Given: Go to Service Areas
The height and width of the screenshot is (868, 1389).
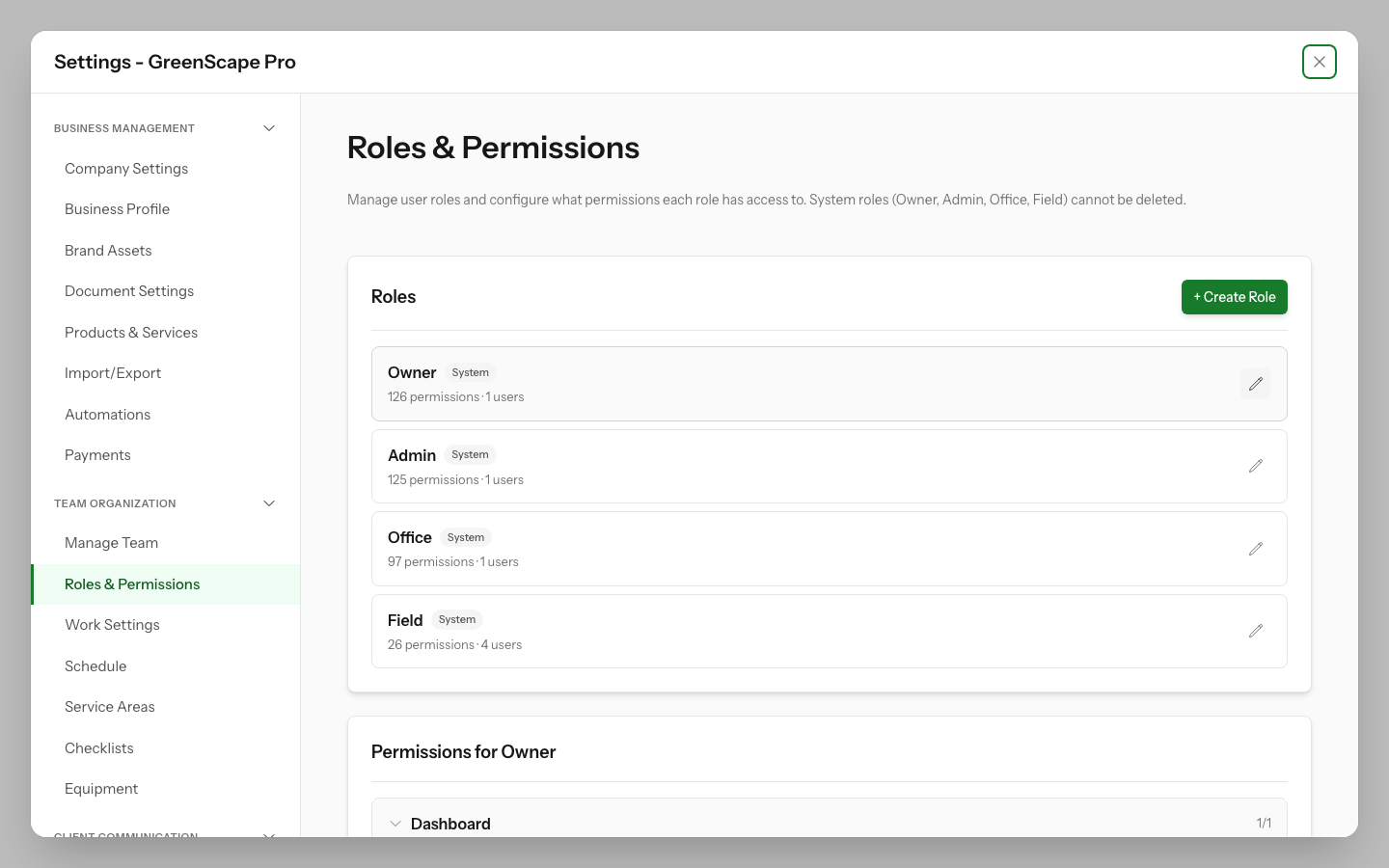Looking at the screenshot, I should 109,706.
